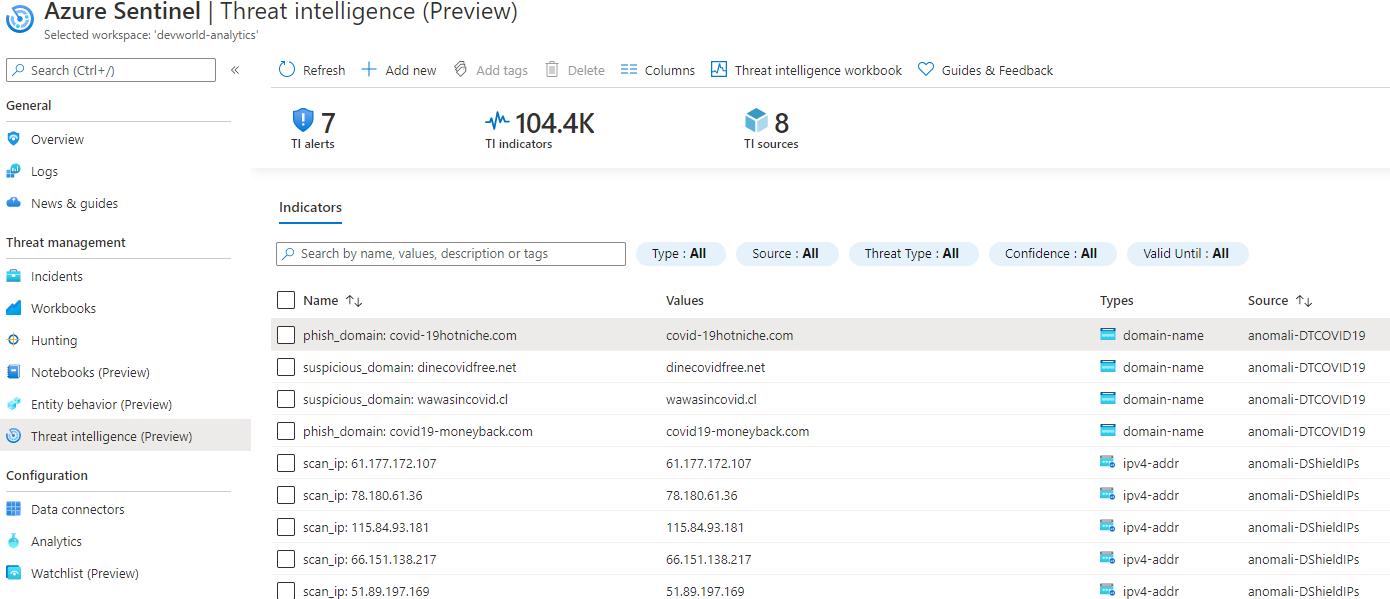
Task: Click the Refresh button label
Action: coord(324,70)
